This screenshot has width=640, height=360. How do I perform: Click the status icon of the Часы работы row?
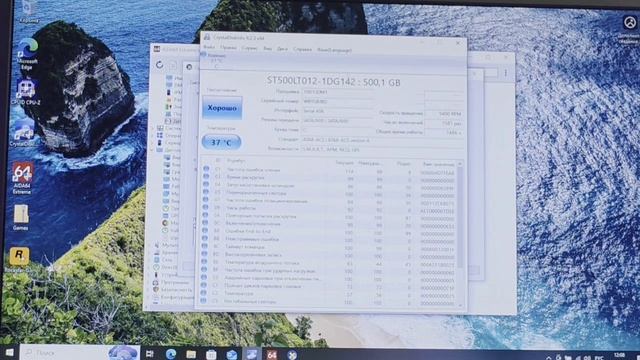click(205, 207)
